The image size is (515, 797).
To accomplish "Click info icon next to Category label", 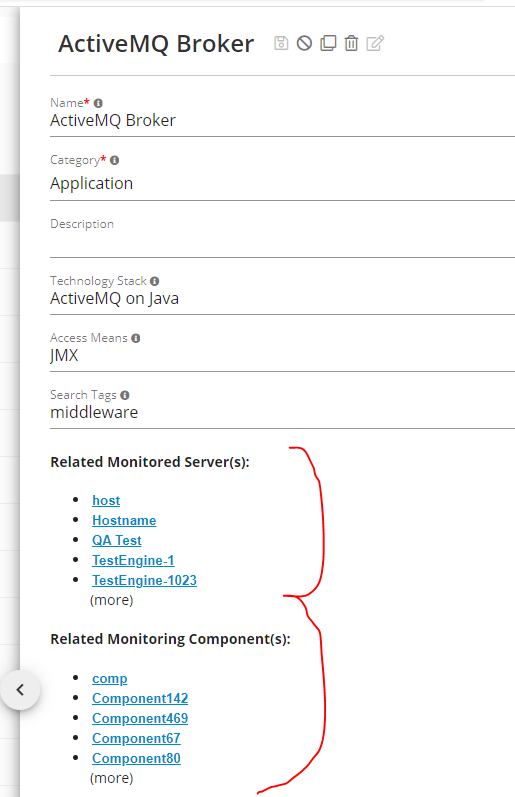I will tap(114, 160).
